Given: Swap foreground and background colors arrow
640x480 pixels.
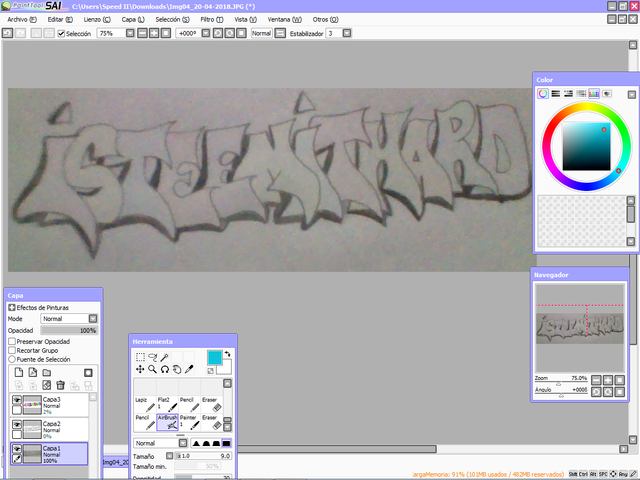Looking at the screenshot, I should (227, 354).
